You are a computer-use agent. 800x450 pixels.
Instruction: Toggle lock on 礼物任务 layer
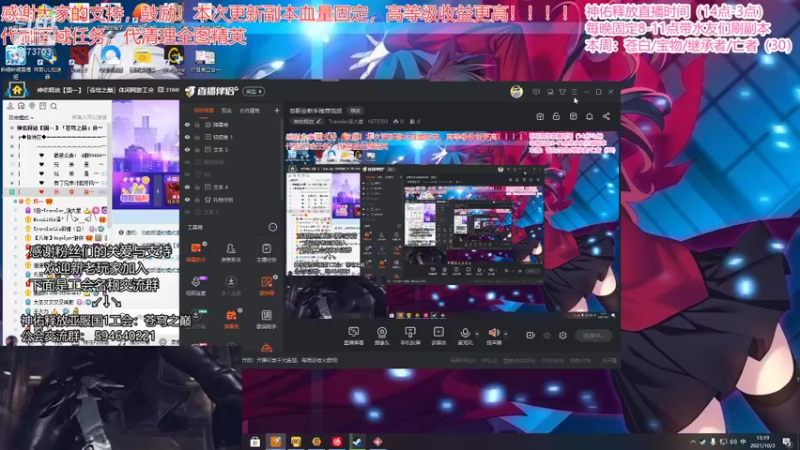pos(197,199)
